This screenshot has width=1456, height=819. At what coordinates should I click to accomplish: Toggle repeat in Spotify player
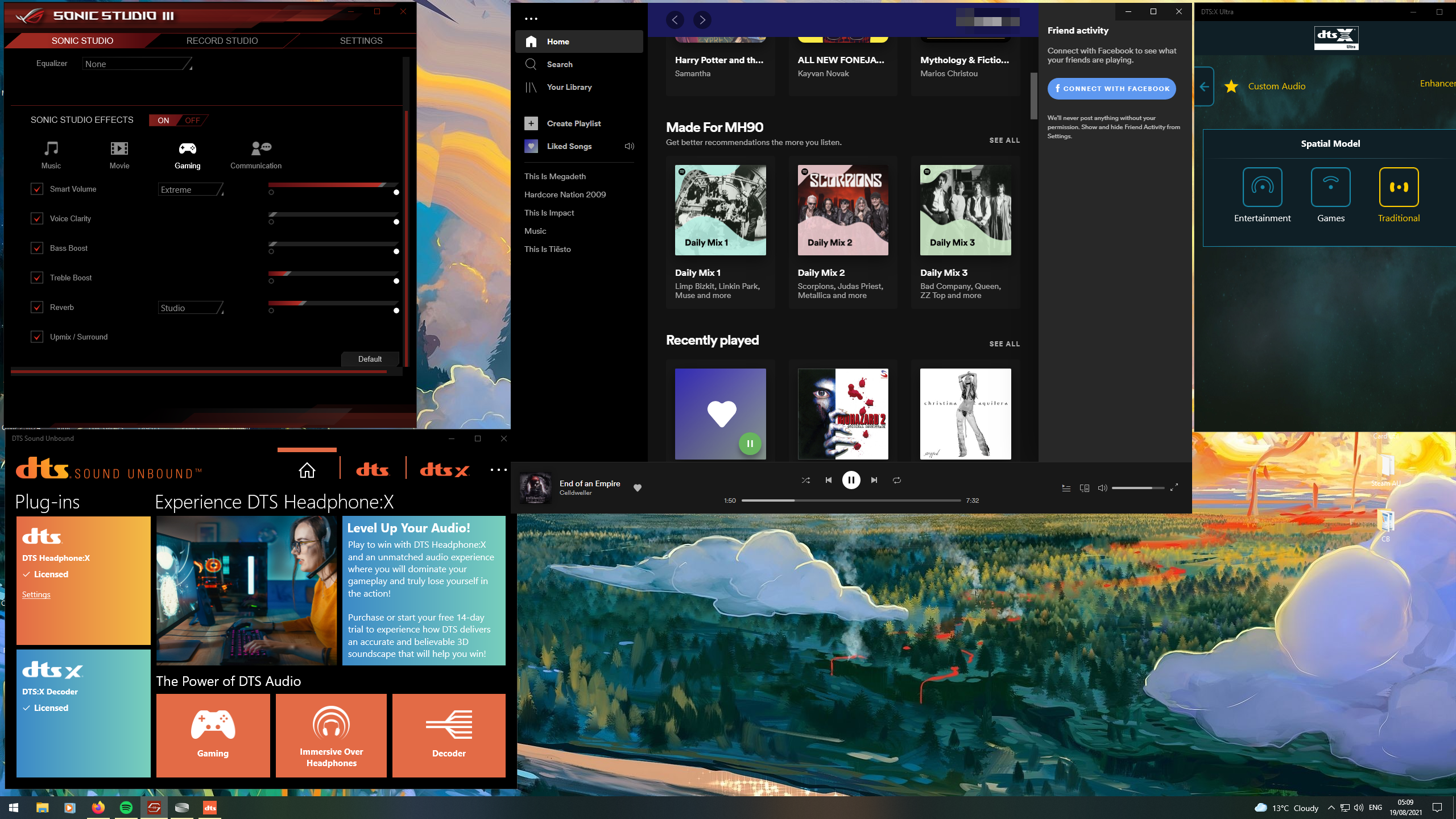pos(897,480)
